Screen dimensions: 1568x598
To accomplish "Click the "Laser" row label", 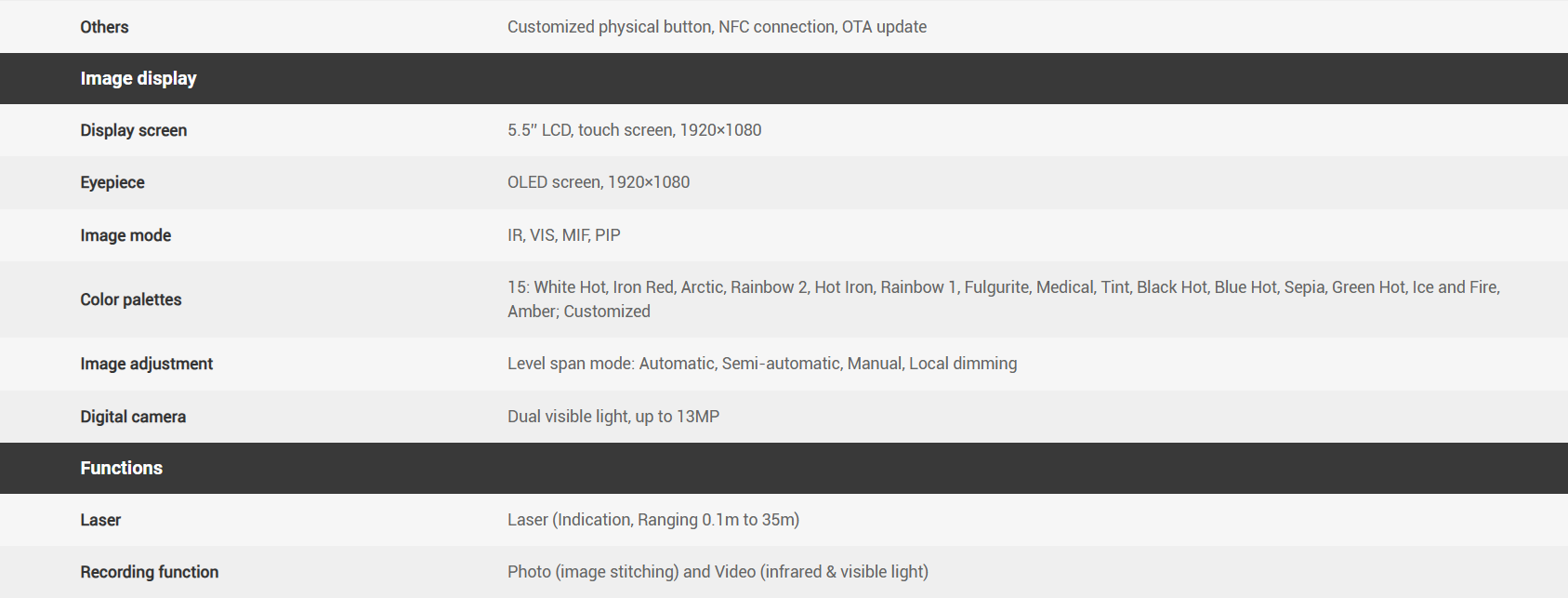I will point(100,520).
